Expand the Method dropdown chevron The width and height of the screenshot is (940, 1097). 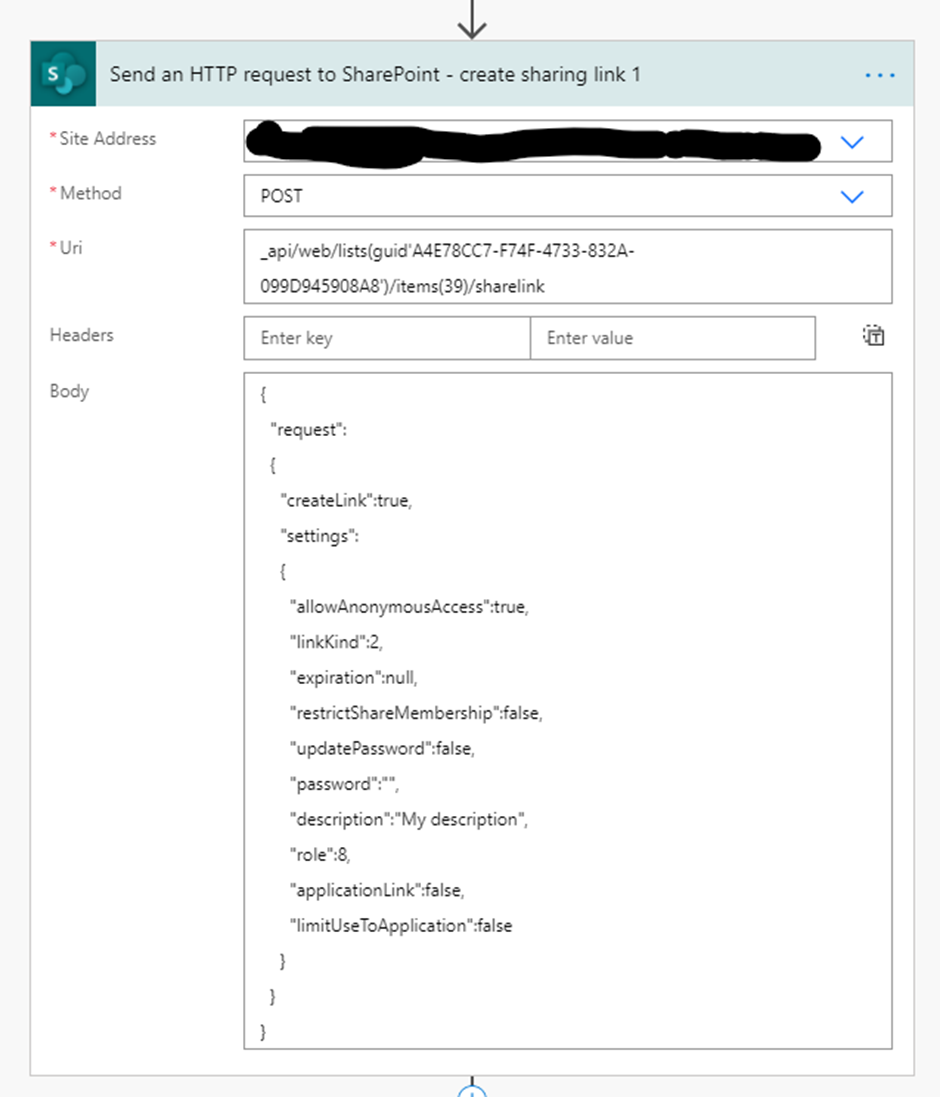tap(852, 197)
